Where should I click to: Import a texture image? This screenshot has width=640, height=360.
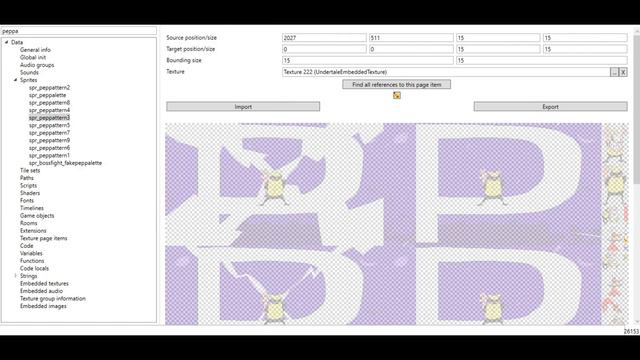coord(243,107)
